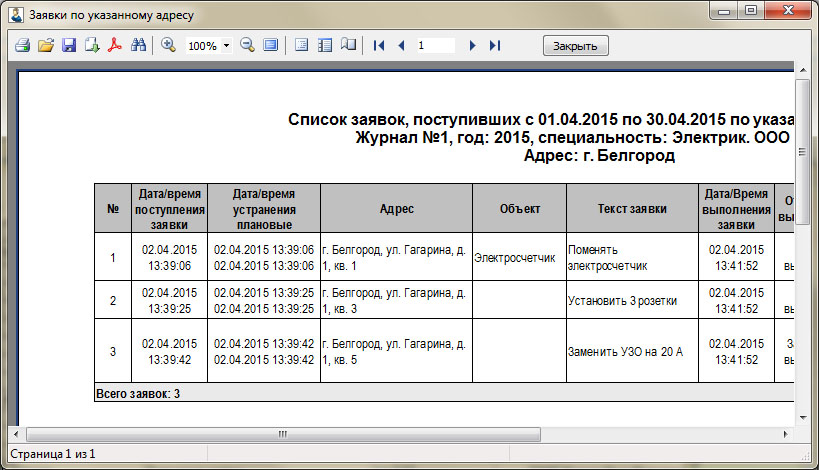Screen dimensions: 819x470
Task: Open the thumbnails view icon
Action: tap(325, 45)
